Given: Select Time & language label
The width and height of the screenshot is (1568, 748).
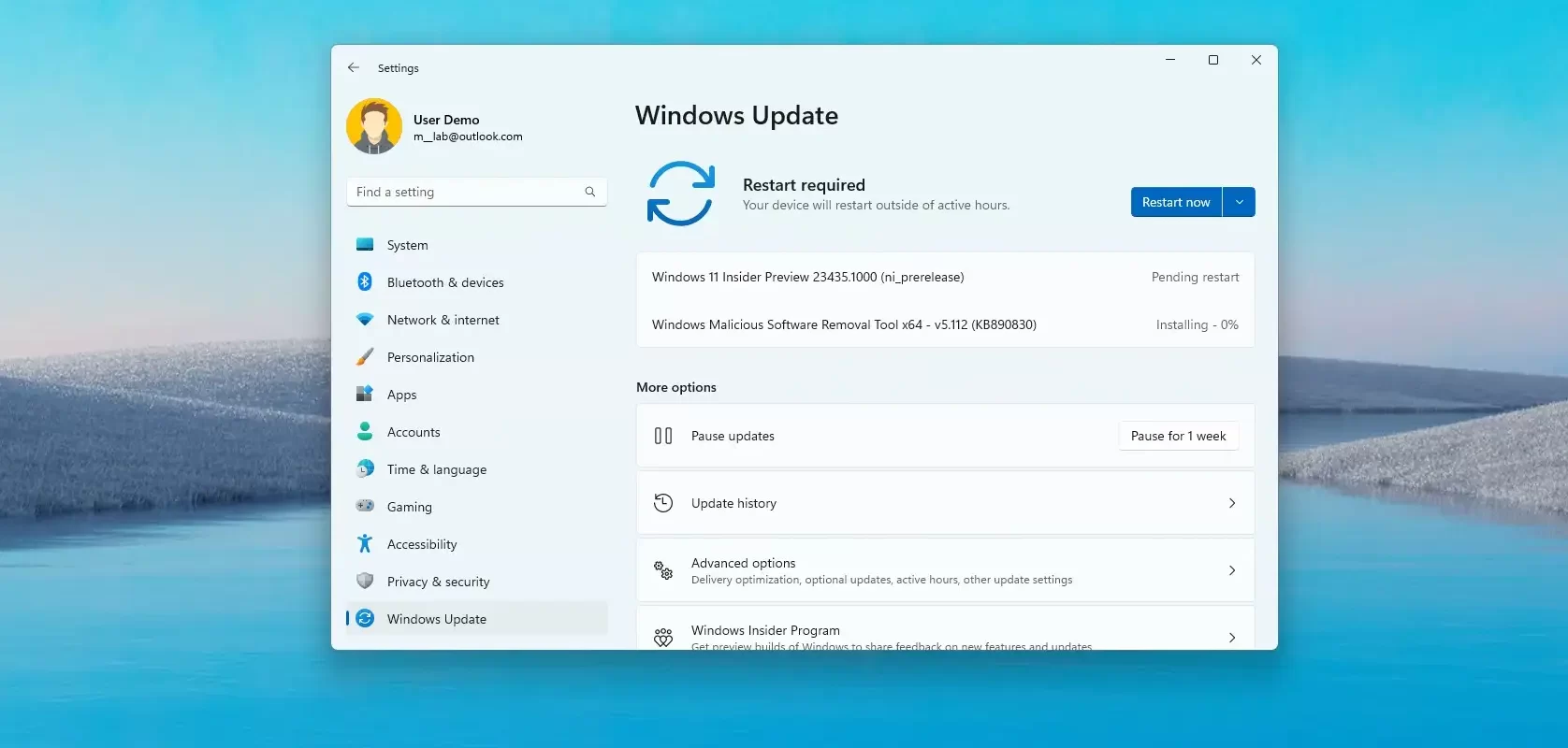Looking at the screenshot, I should (437, 469).
